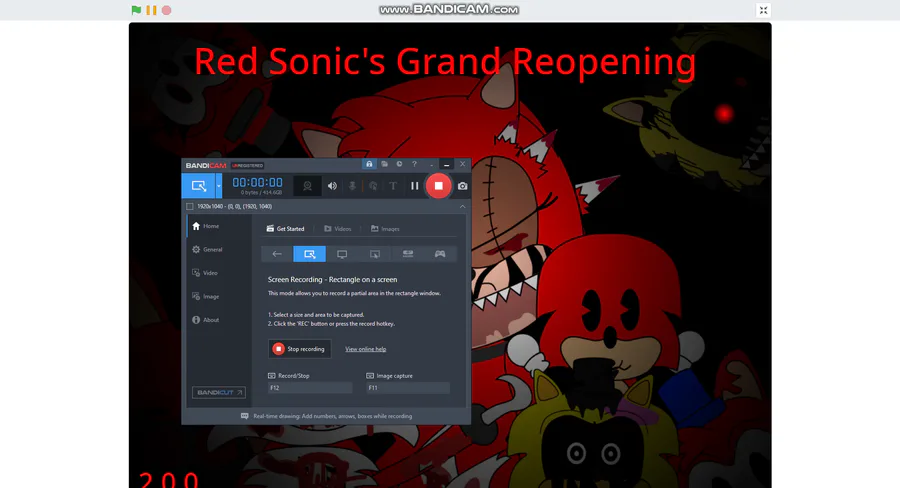This screenshot has height=488, width=900.
Task: Toggle the webcam overlay
Action: [x=308, y=186]
